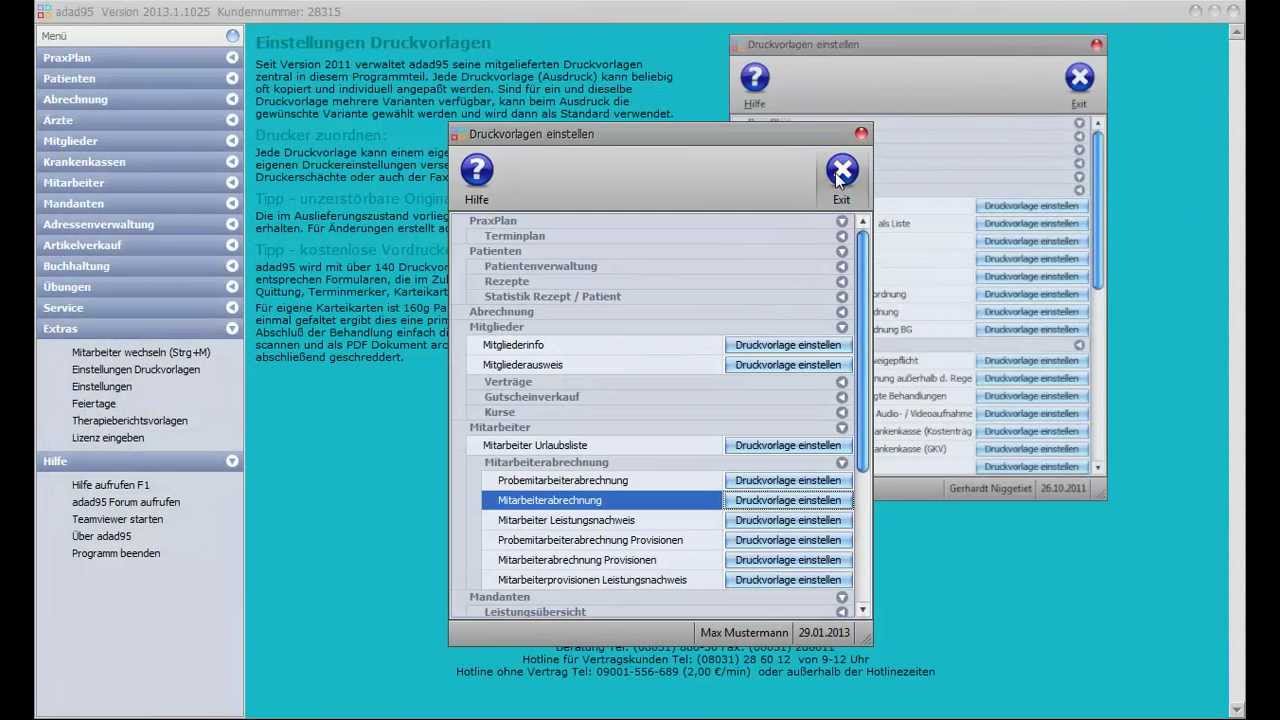This screenshot has width=1280, height=720.
Task: Collapse the Extras sidebar section
Action: click(232, 328)
